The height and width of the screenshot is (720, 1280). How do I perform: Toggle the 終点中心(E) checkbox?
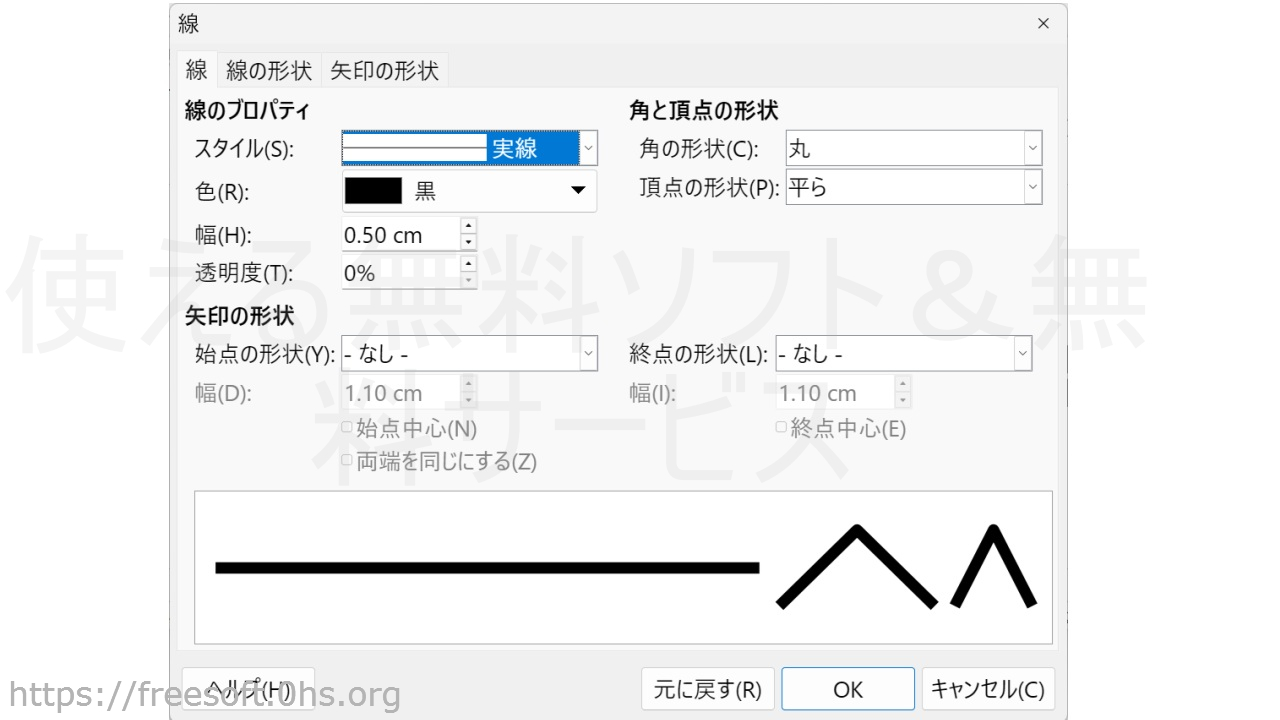(x=781, y=428)
